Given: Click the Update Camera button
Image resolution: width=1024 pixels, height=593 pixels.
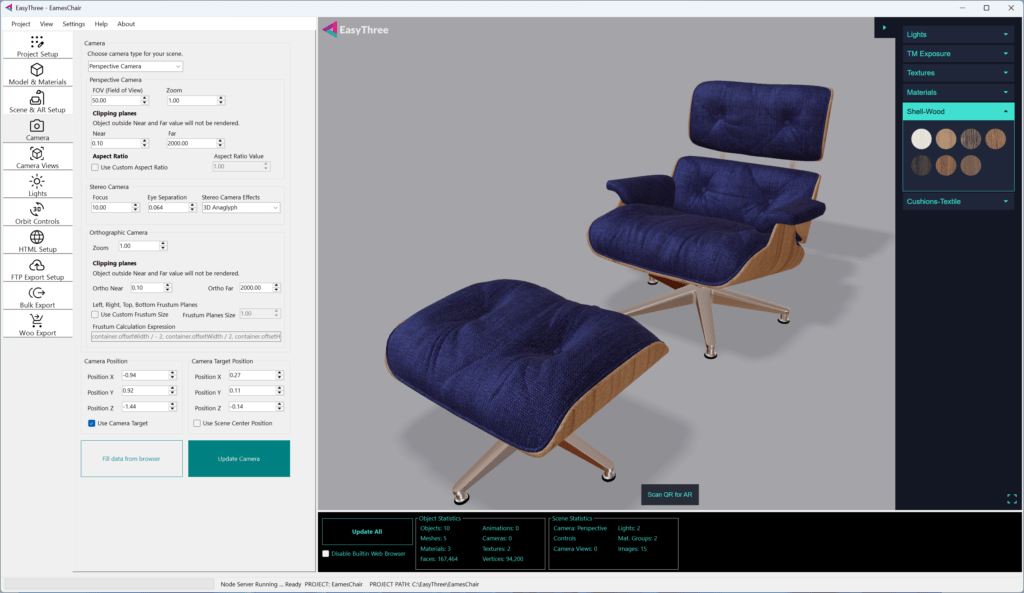Looking at the screenshot, I should pos(239,458).
